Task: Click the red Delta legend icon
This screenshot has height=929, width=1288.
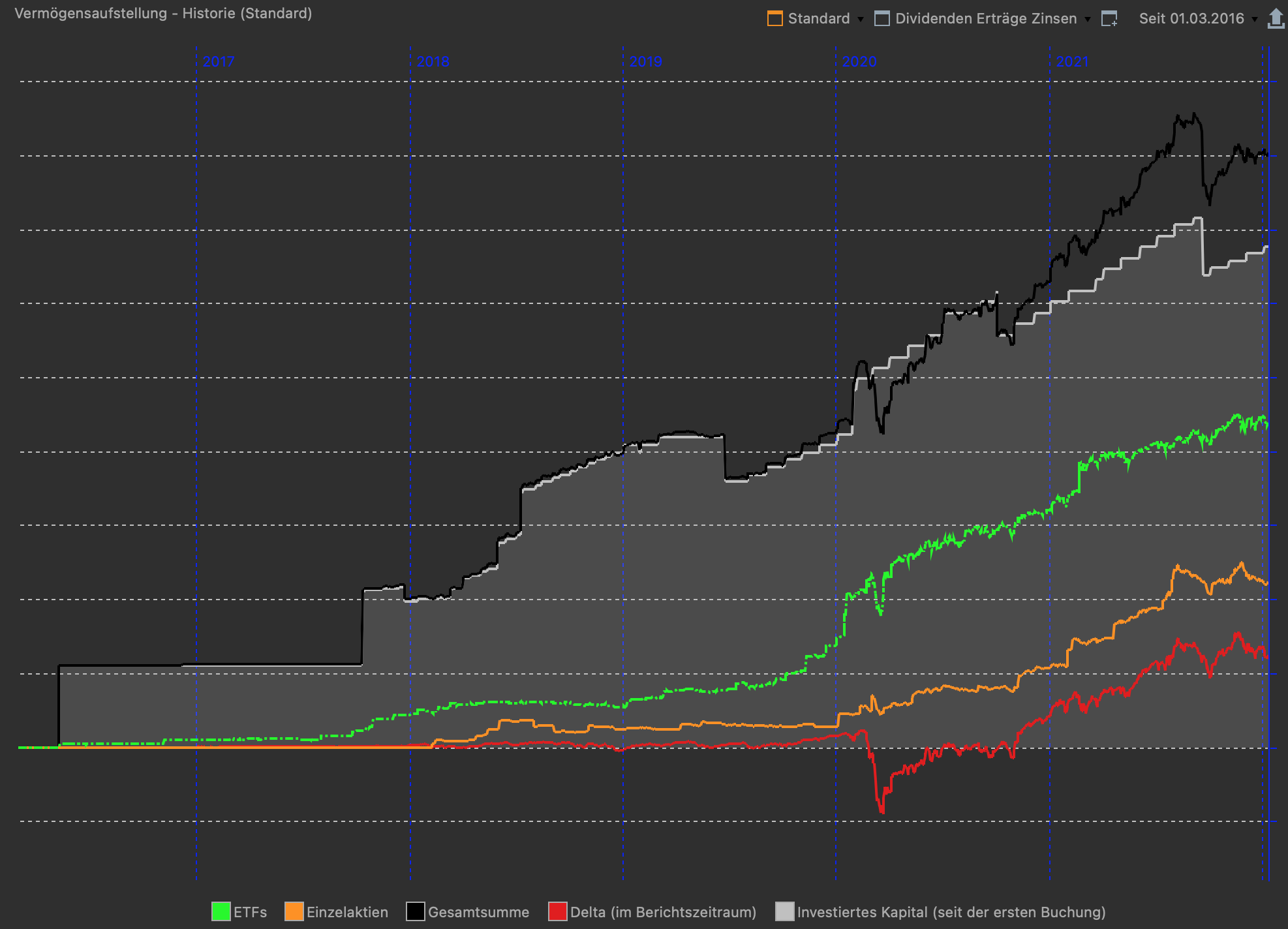Action: point(558,911)
